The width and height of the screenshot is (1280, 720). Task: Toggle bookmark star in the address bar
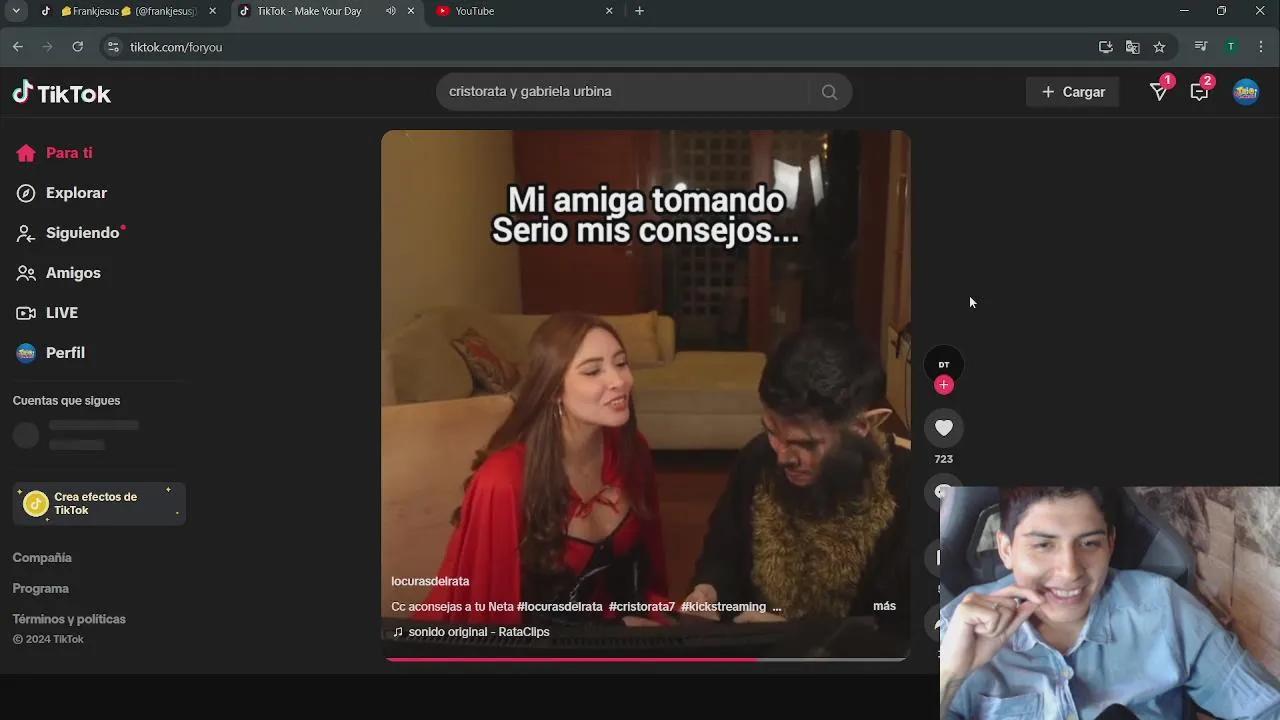[x=1159, y=46]
